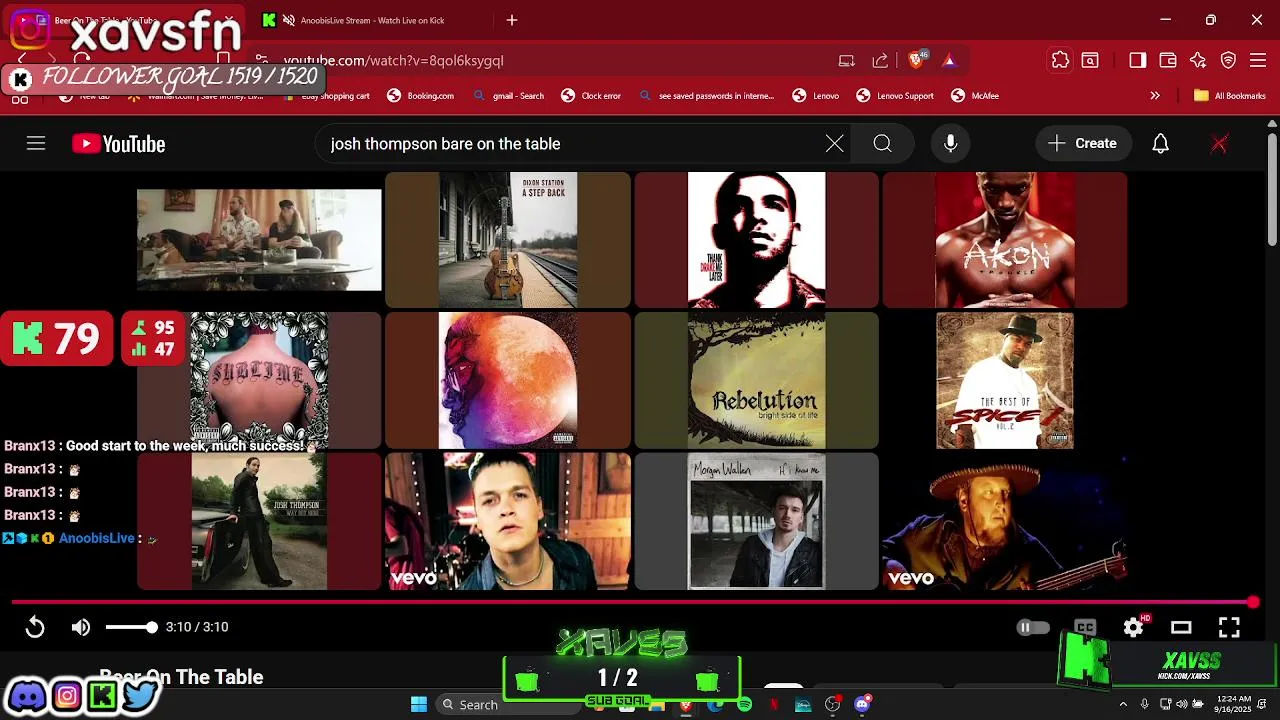Open All Bookmarks folder
The image size is (1280, 720).
pyautogui.click(x=1230, y=96)
